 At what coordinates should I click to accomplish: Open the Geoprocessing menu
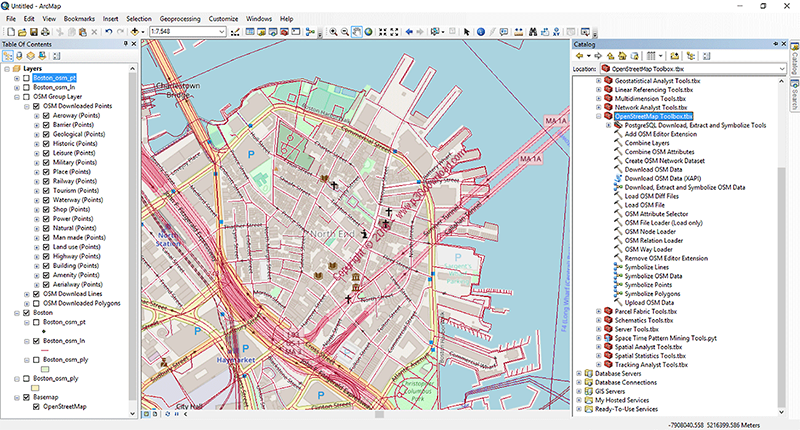[x=181, y=18]
